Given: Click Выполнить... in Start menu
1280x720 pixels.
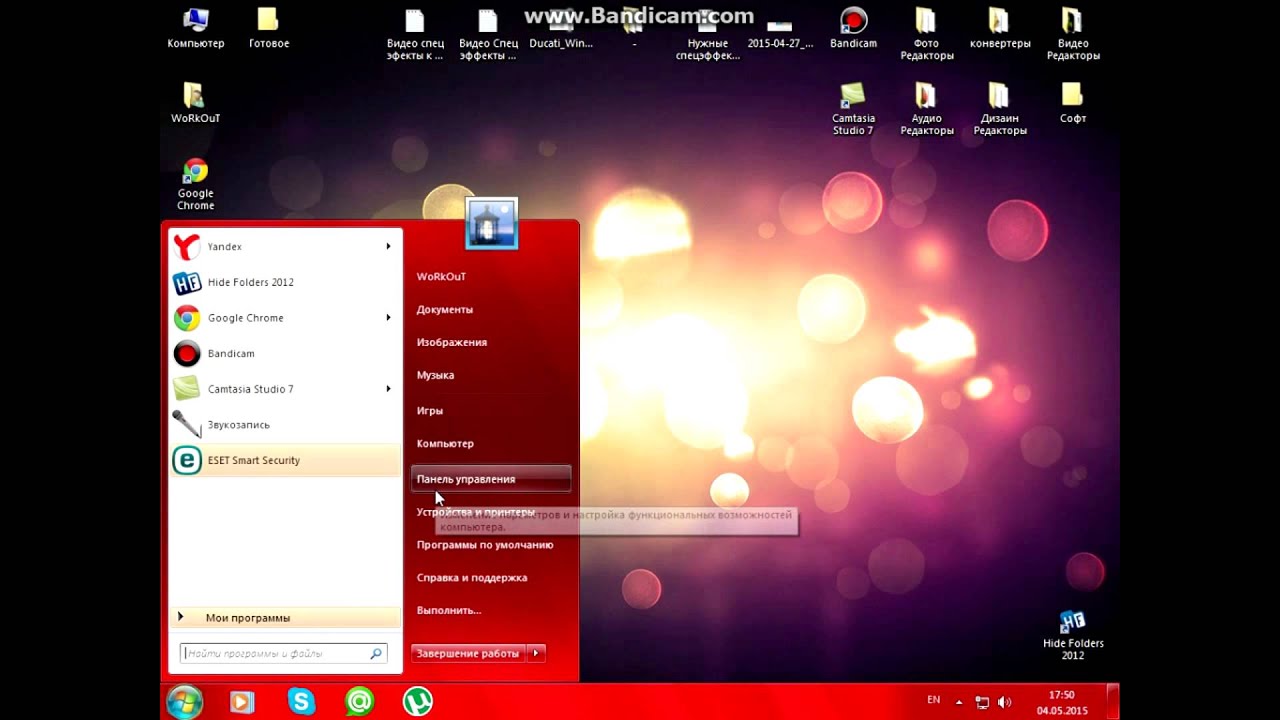Looking at the screenshot, I should [x=449, y=610].
